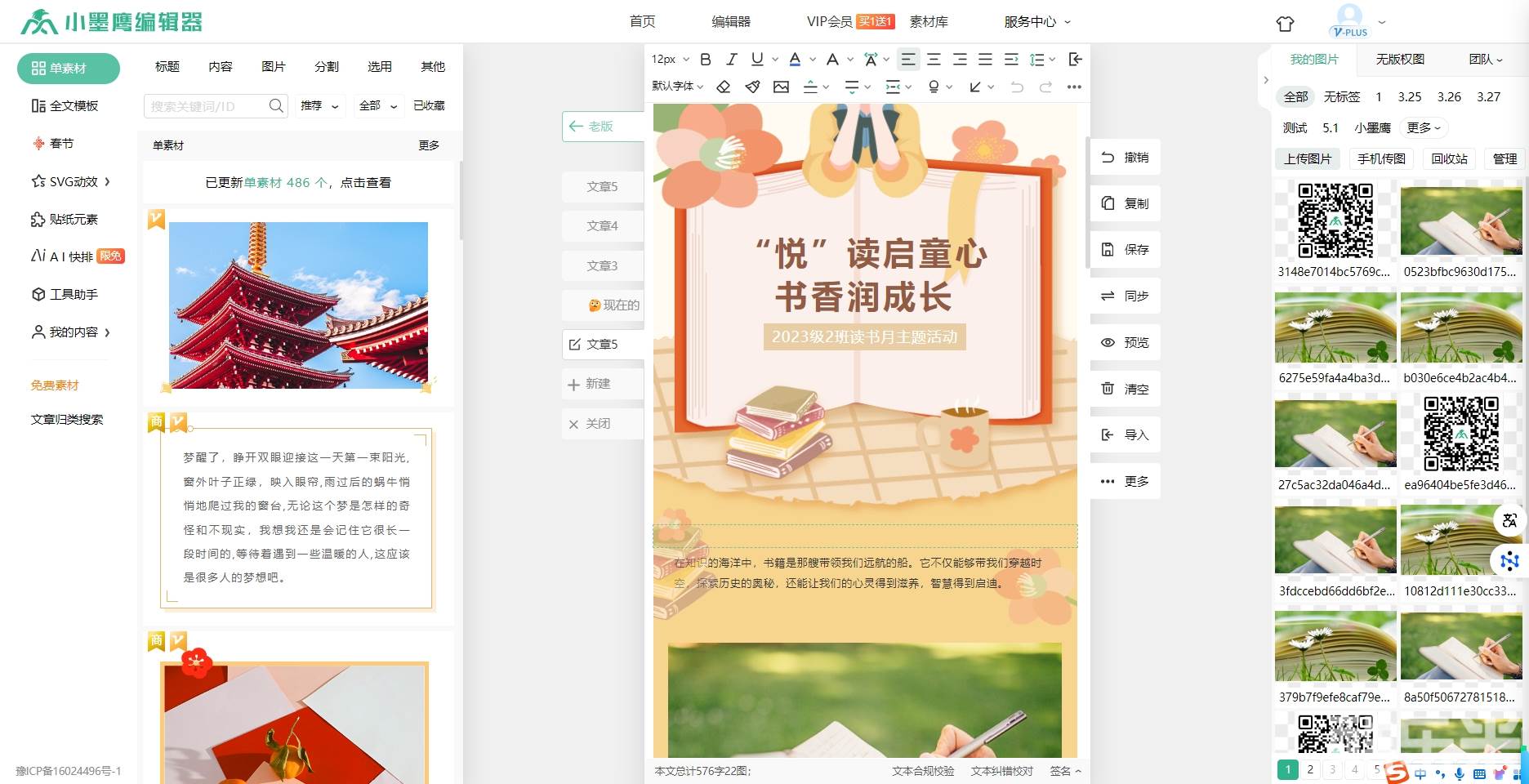Open the 推荐 sort dropdown
Viewport: 1529px width, 784px height.
pos(319,106)
